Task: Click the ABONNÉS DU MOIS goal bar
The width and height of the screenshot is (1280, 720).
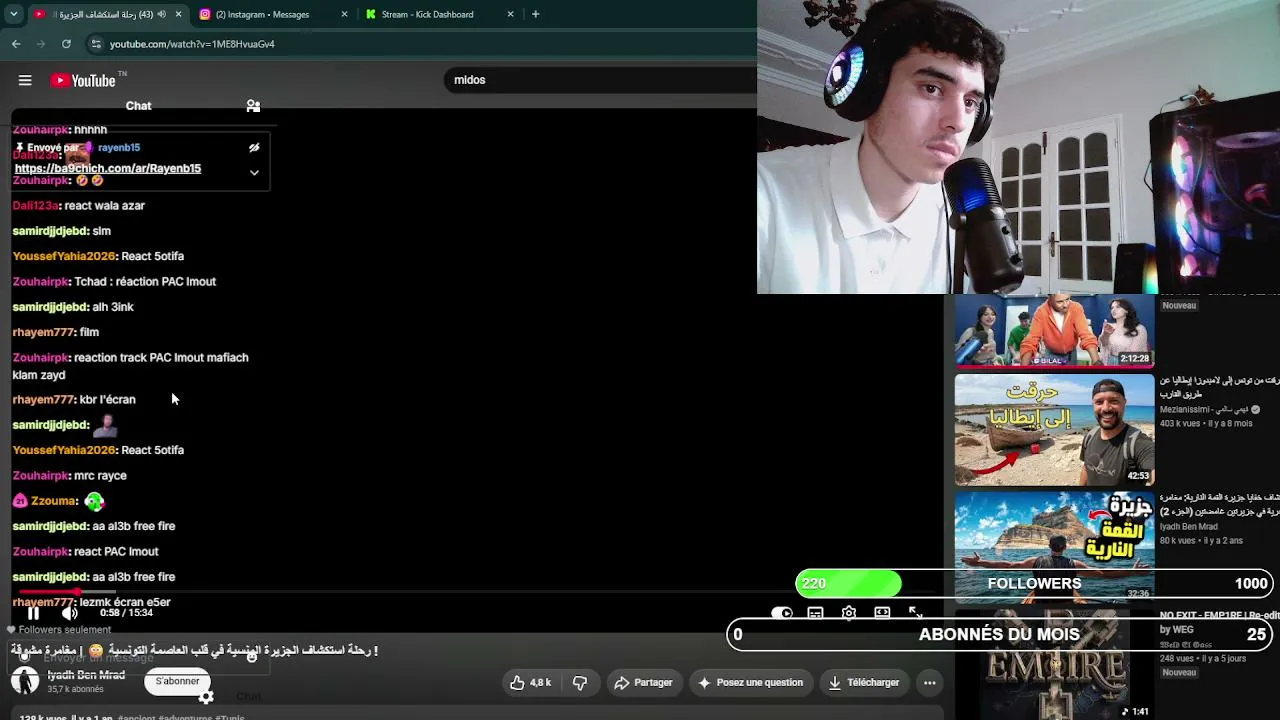Action: pos(999,634)
